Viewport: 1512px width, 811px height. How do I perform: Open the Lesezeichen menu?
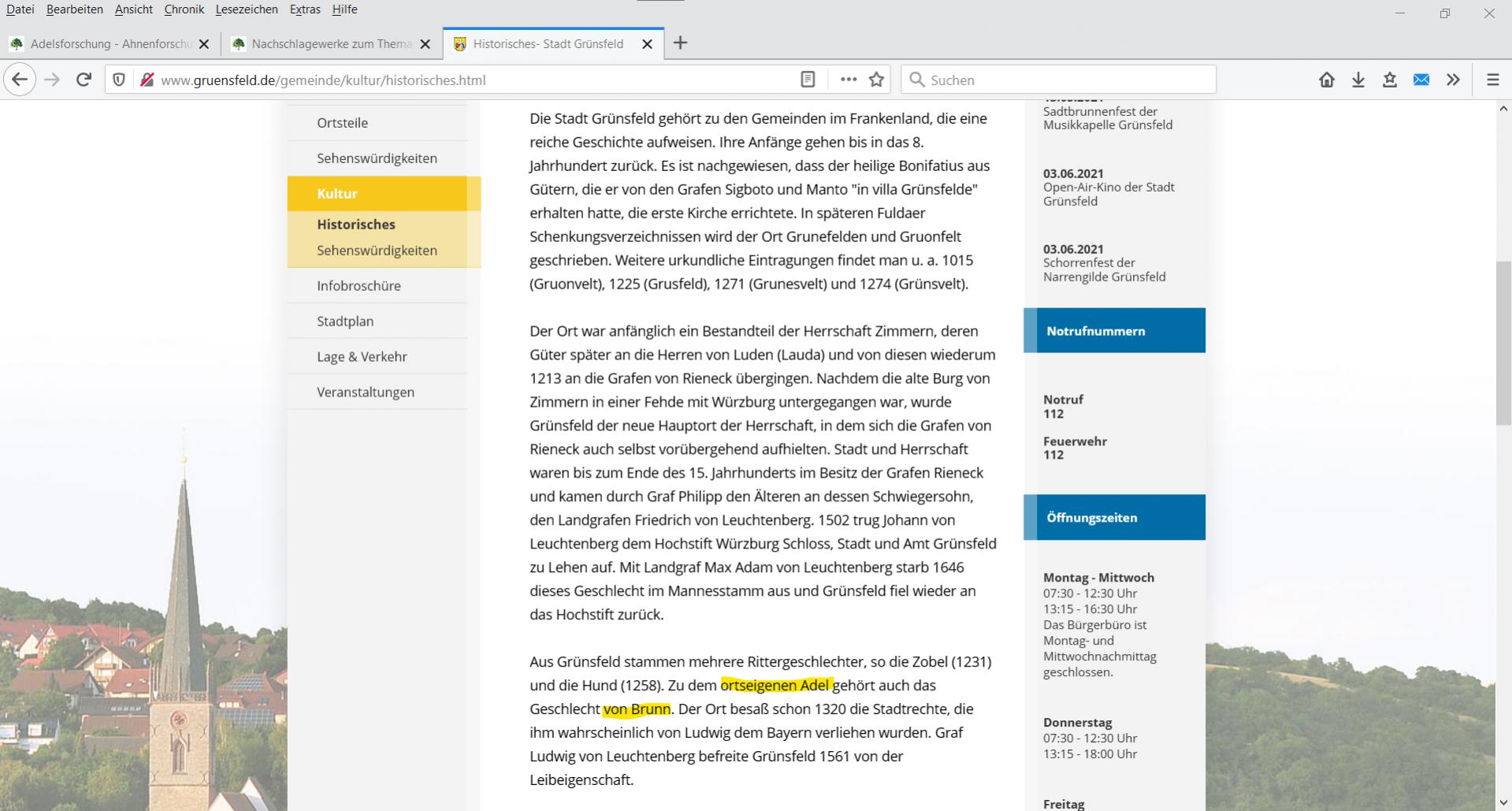pyautogui.click(x=247, y=9)
